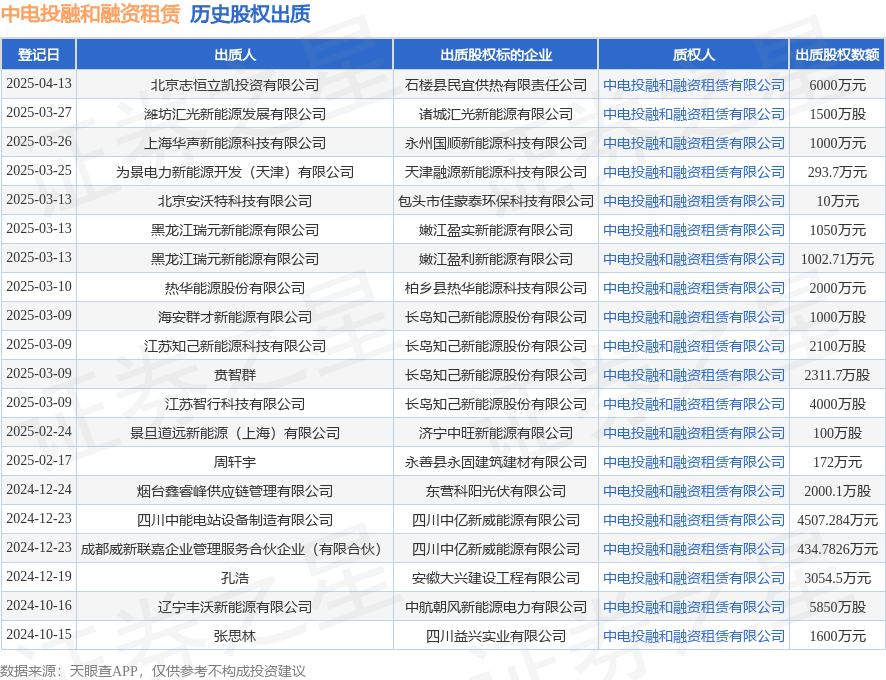
Task: Open 质权人 link in the 潍坊汇光新能源 row
Action: [x=694, y=114]
